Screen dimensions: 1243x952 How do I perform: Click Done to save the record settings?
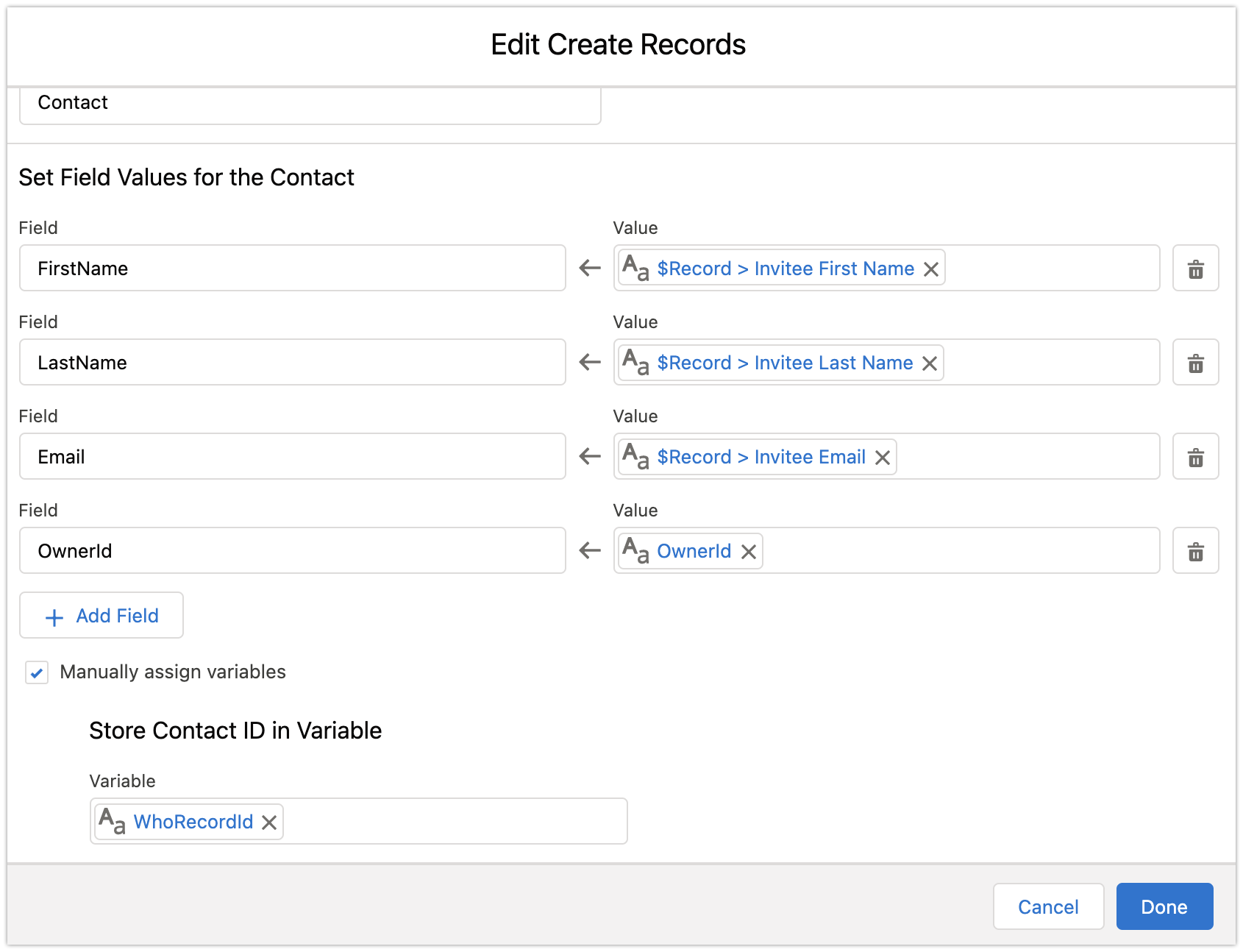pyautogui.click(x=1164, y=906)
